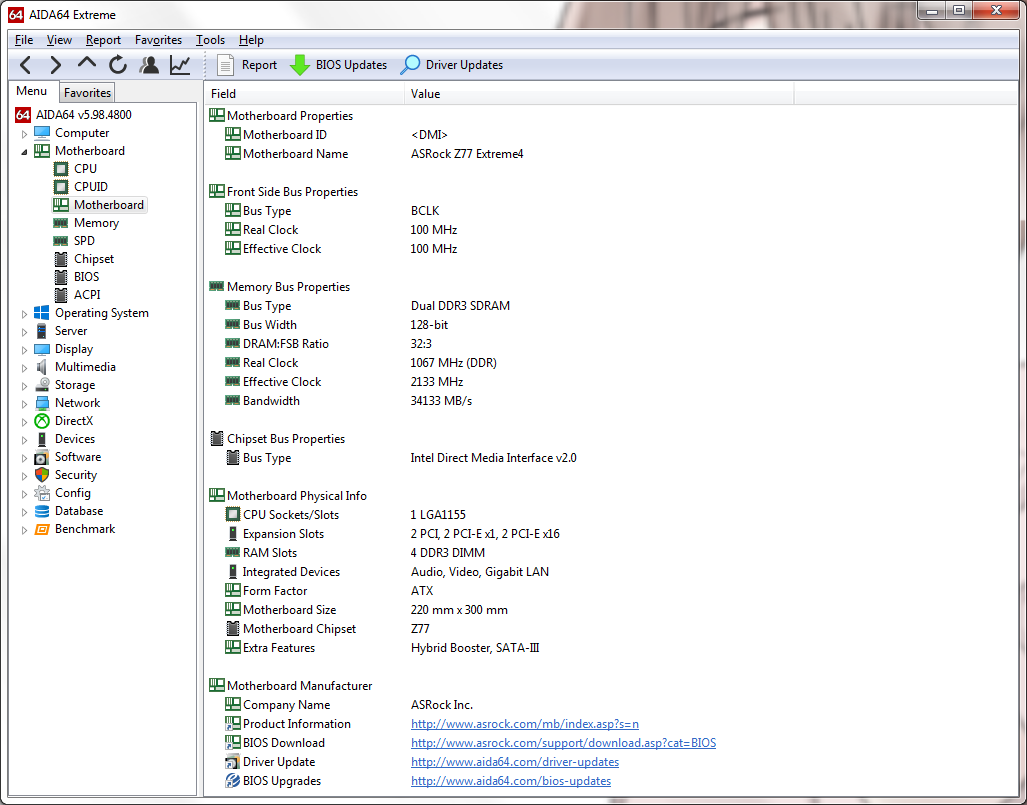Viewport: 1027px width, 805px height.
Task: Open Driver Updates from the toolbar
Action: [x=452, y=65]
